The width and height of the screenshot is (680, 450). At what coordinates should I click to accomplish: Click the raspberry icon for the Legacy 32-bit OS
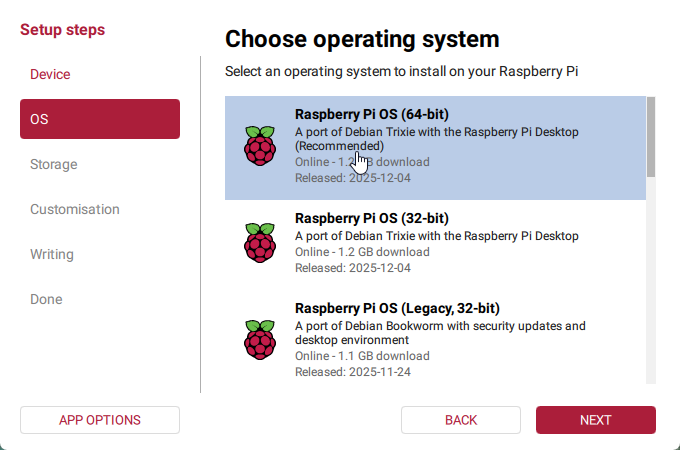[x=259, y=340]
